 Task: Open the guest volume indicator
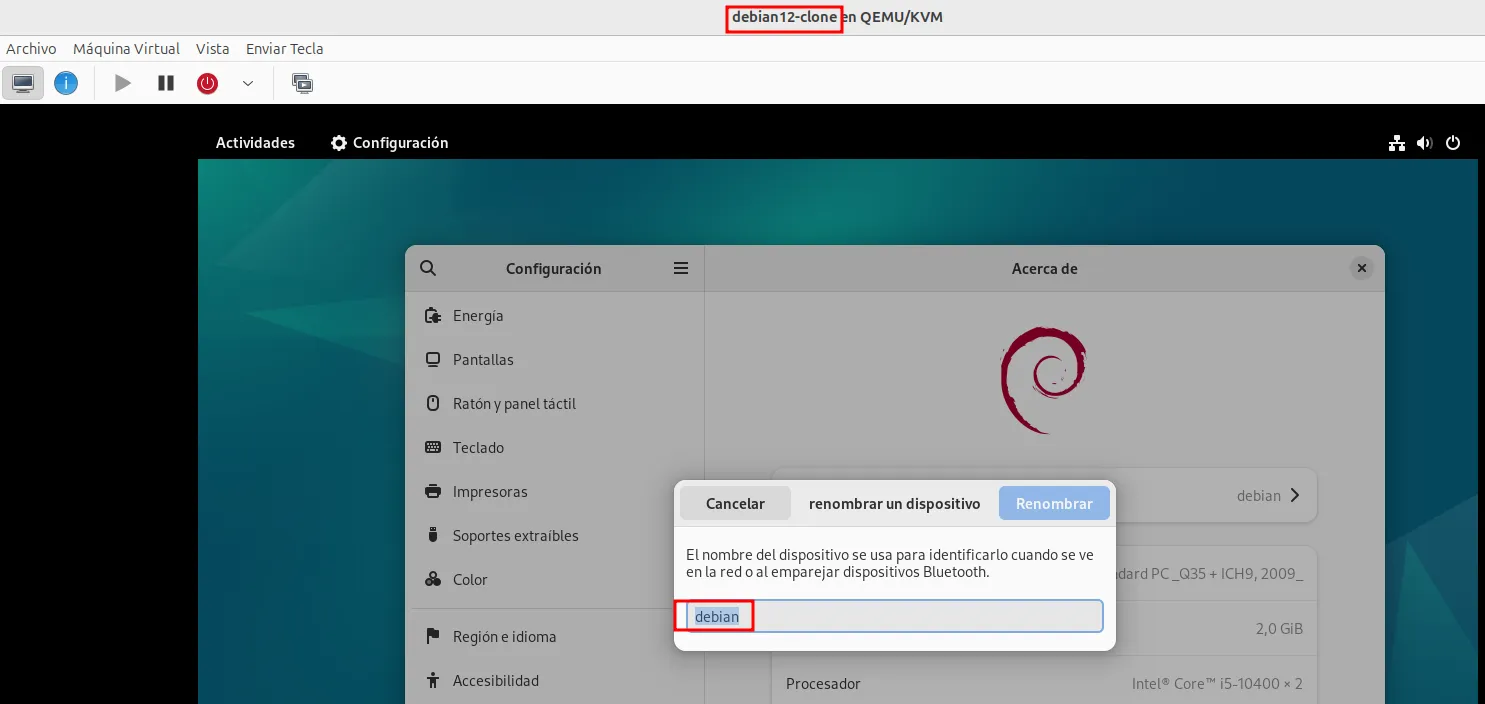coord(1424,143)
